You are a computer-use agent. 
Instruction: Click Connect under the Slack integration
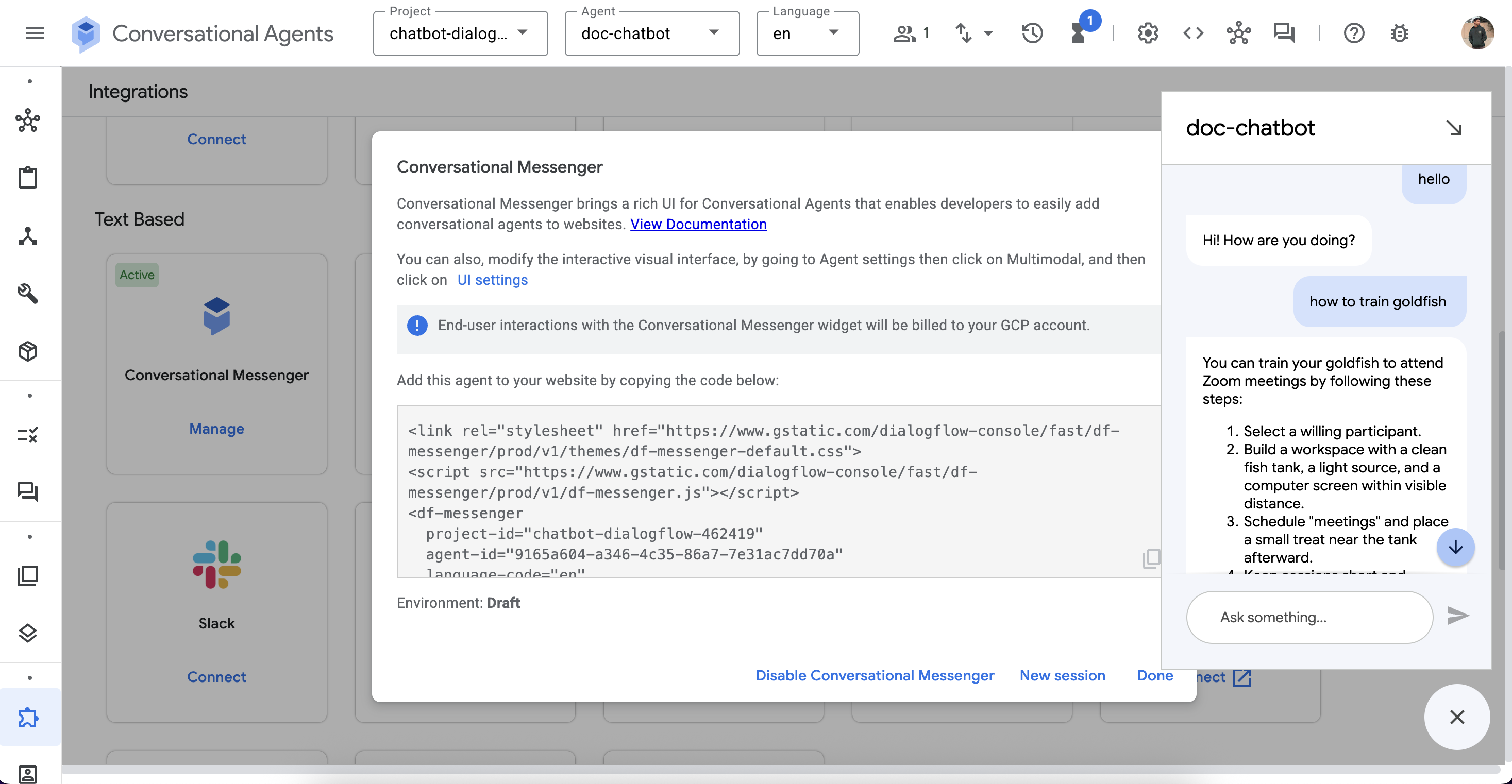216,677
